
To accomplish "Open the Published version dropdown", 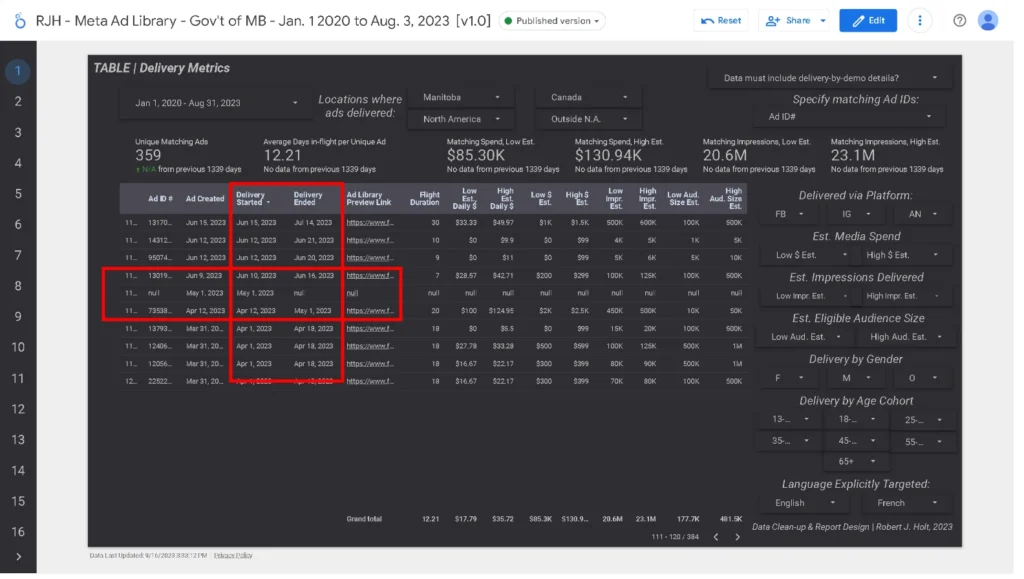I will click(553, 20).
